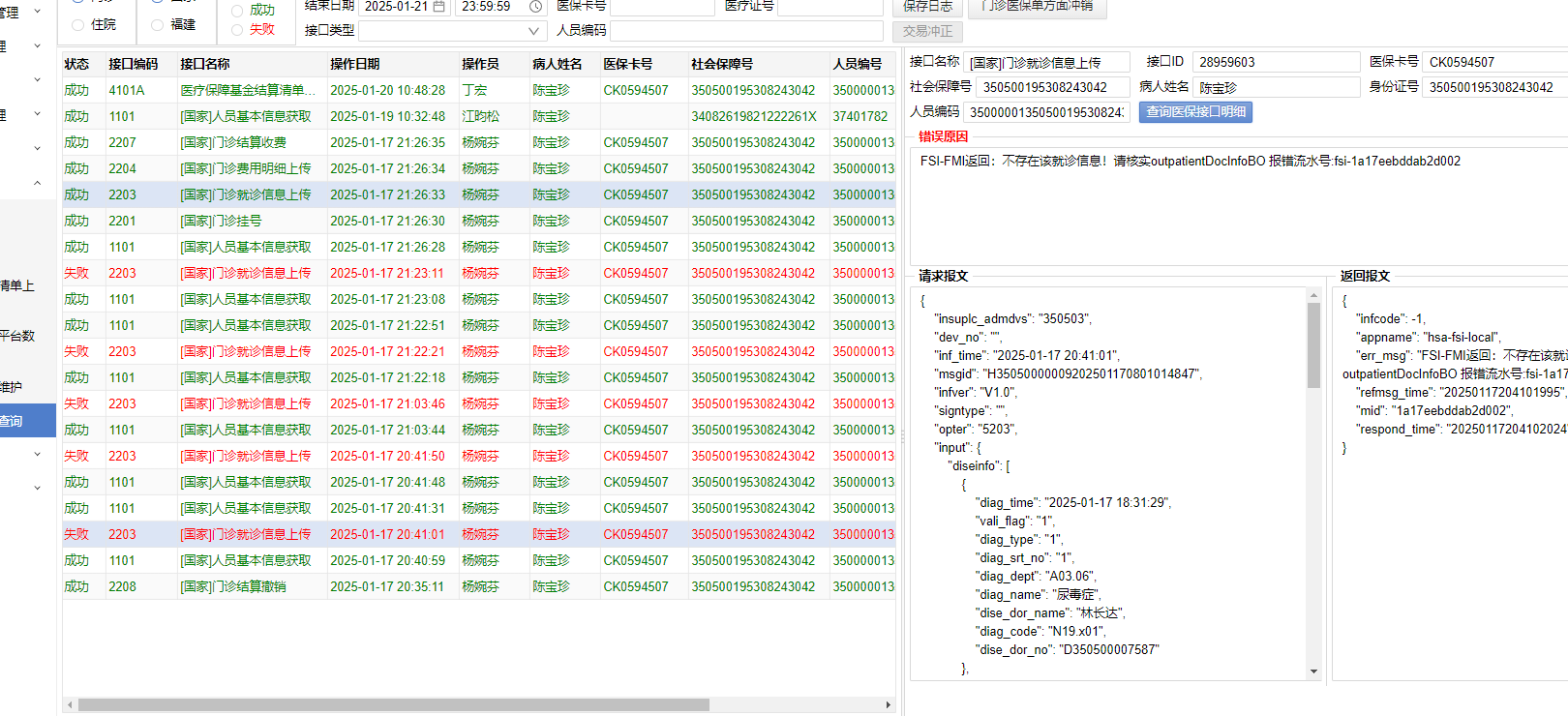Collapse the expanded sidebar section via its up chevron
This screenshot has width=1568, height=716.
[37, 183]
